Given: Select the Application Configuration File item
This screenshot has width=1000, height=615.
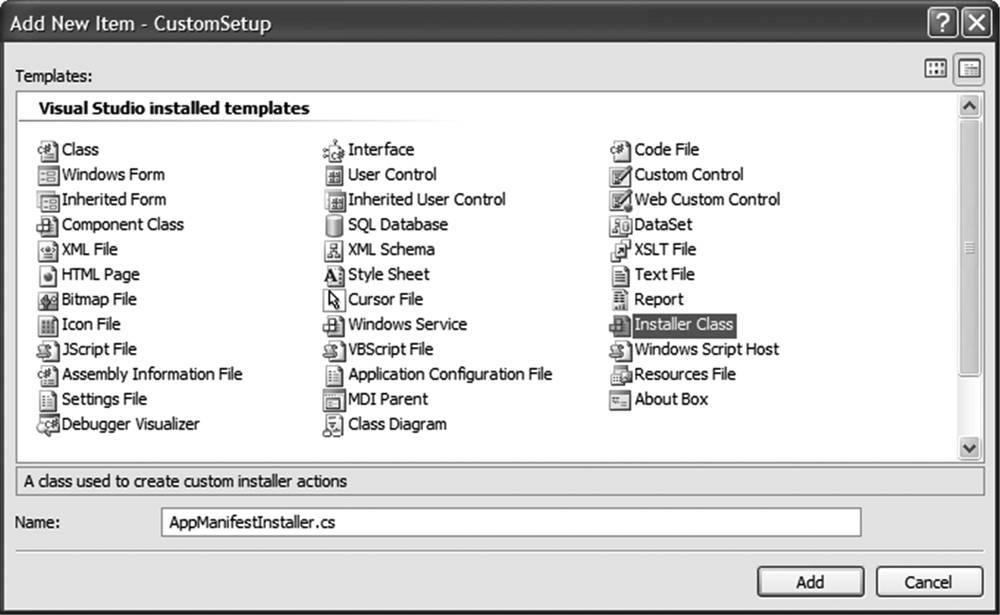Looking at the screenshot, I should 438,375.
